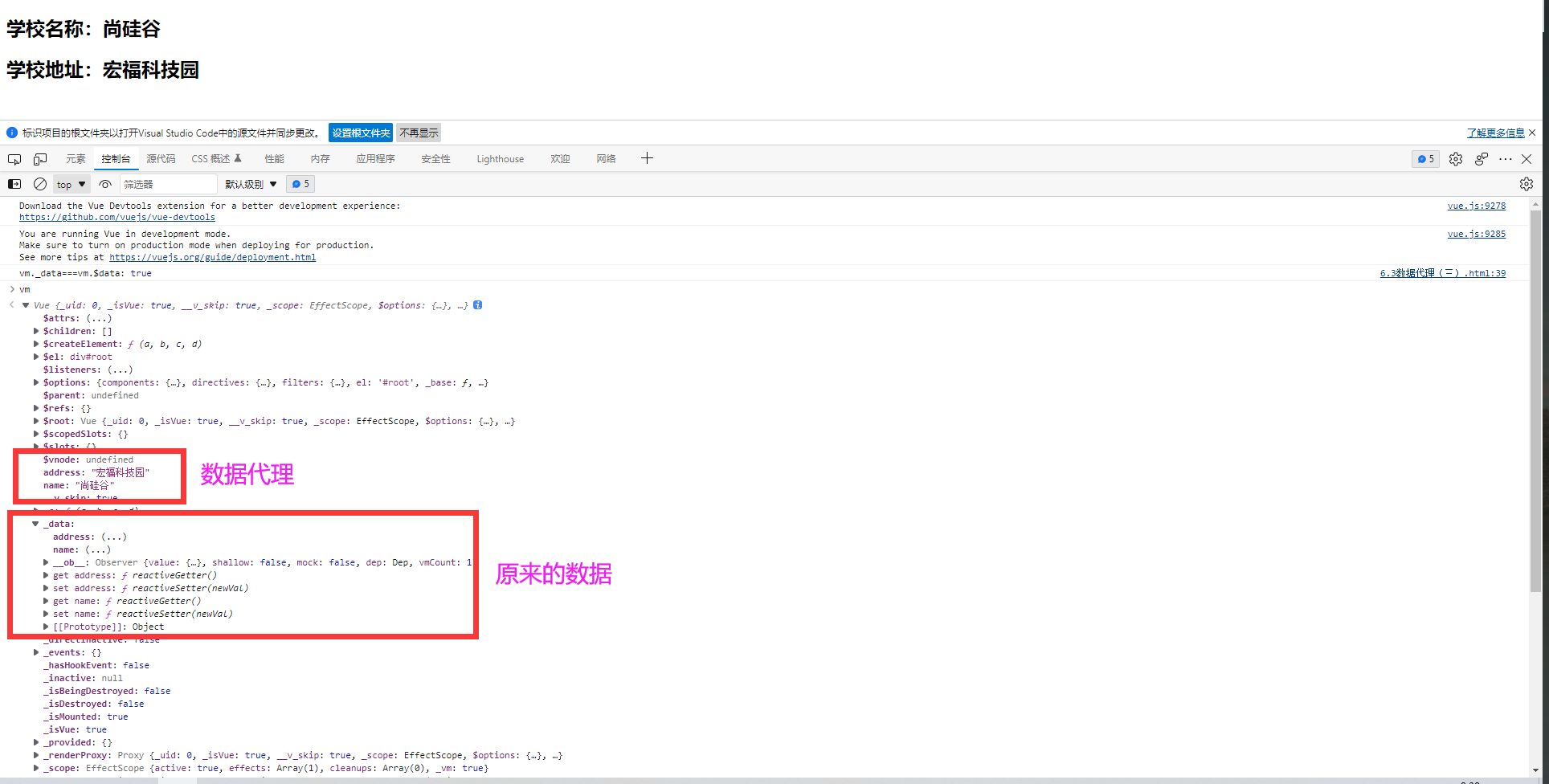This screenshot has width=1549, height=784.
Task: Open the console sidebar panel icon
Action: pyautogui.click(x=14, y=184)
